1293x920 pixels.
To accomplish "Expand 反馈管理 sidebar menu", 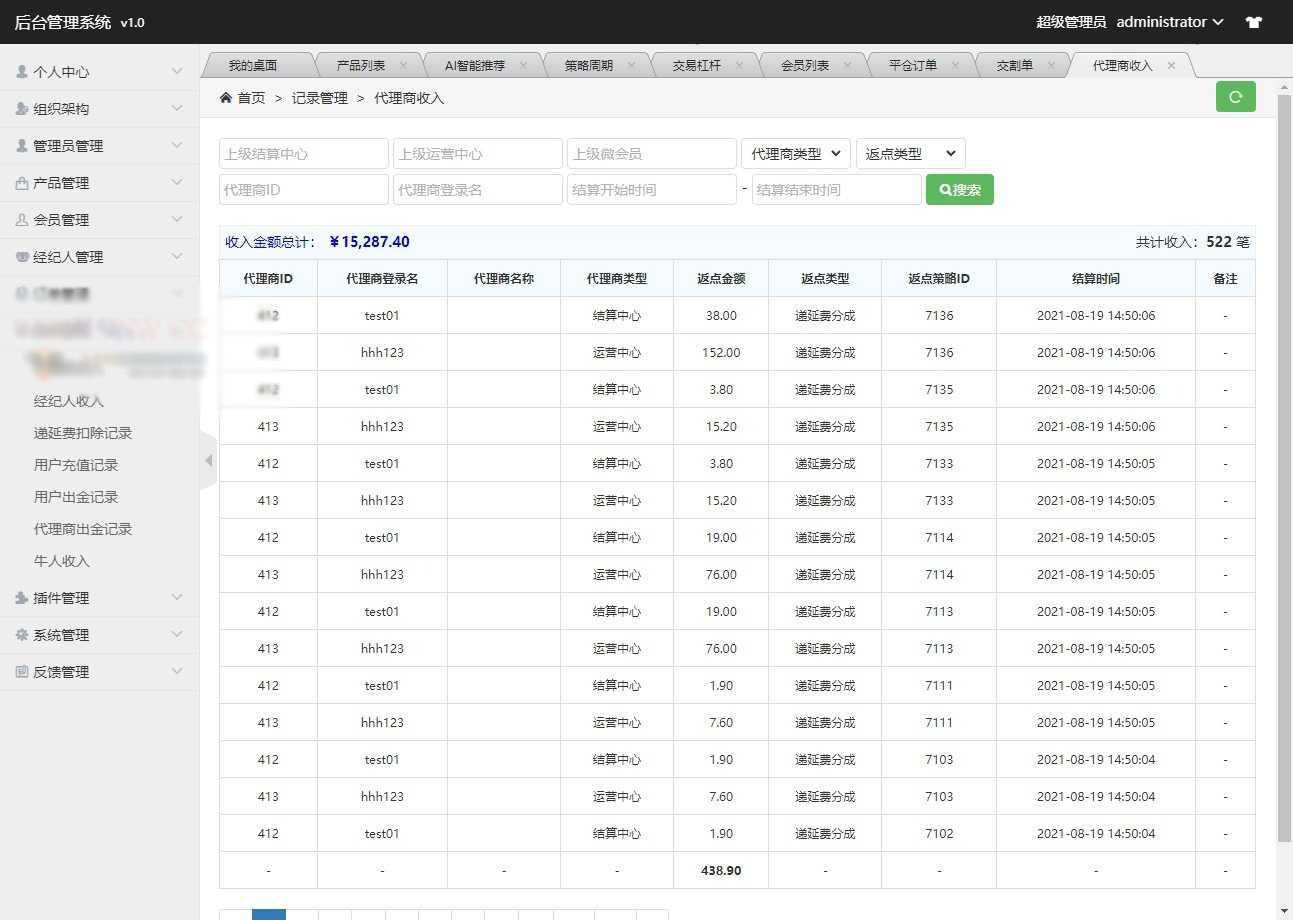I will (x=99, y=672).
